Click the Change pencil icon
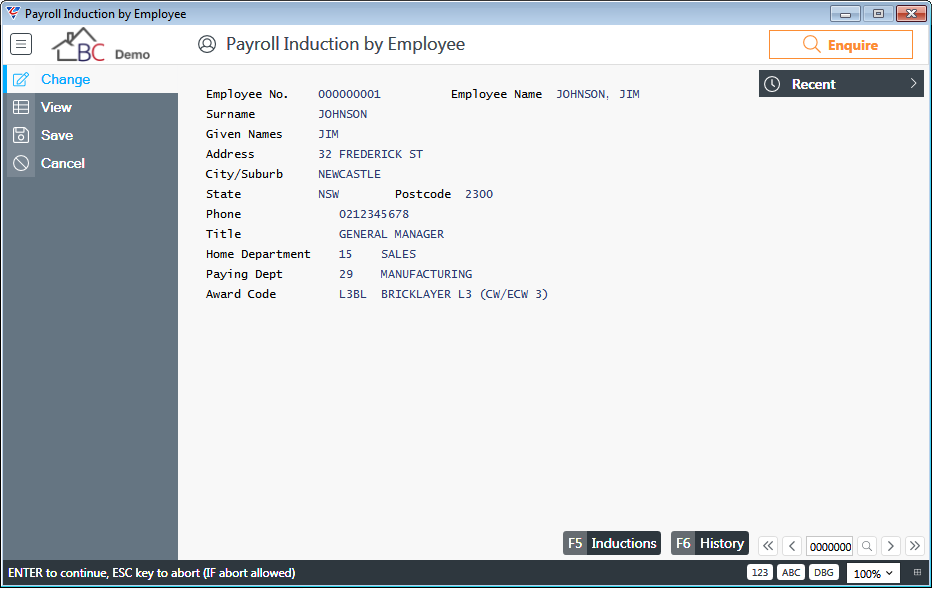Screen dimensions: 933x589 point(21,79)
